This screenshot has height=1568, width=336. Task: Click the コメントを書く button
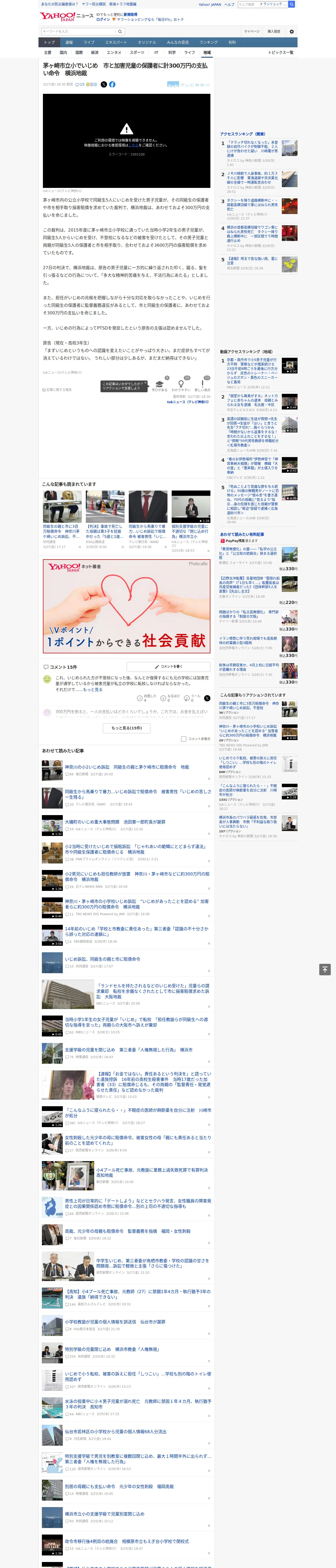click(168, 666)
